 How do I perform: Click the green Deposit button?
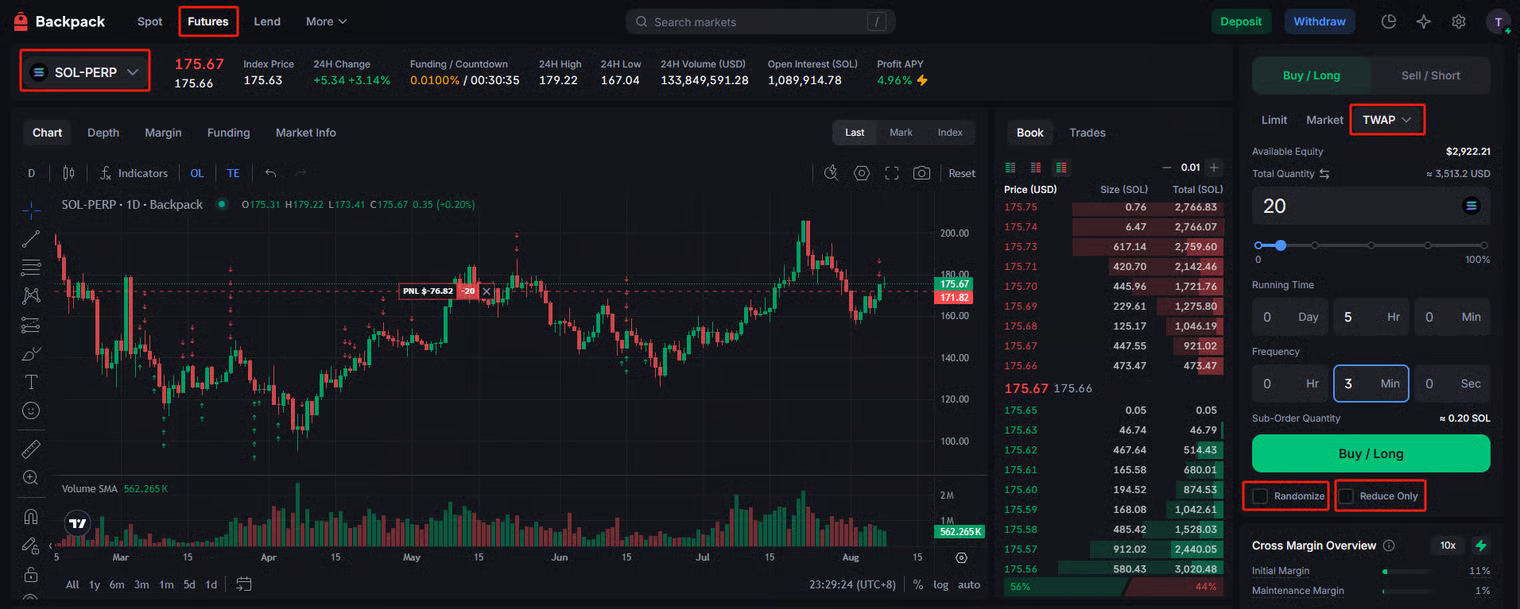click(x=1240, y=21)
